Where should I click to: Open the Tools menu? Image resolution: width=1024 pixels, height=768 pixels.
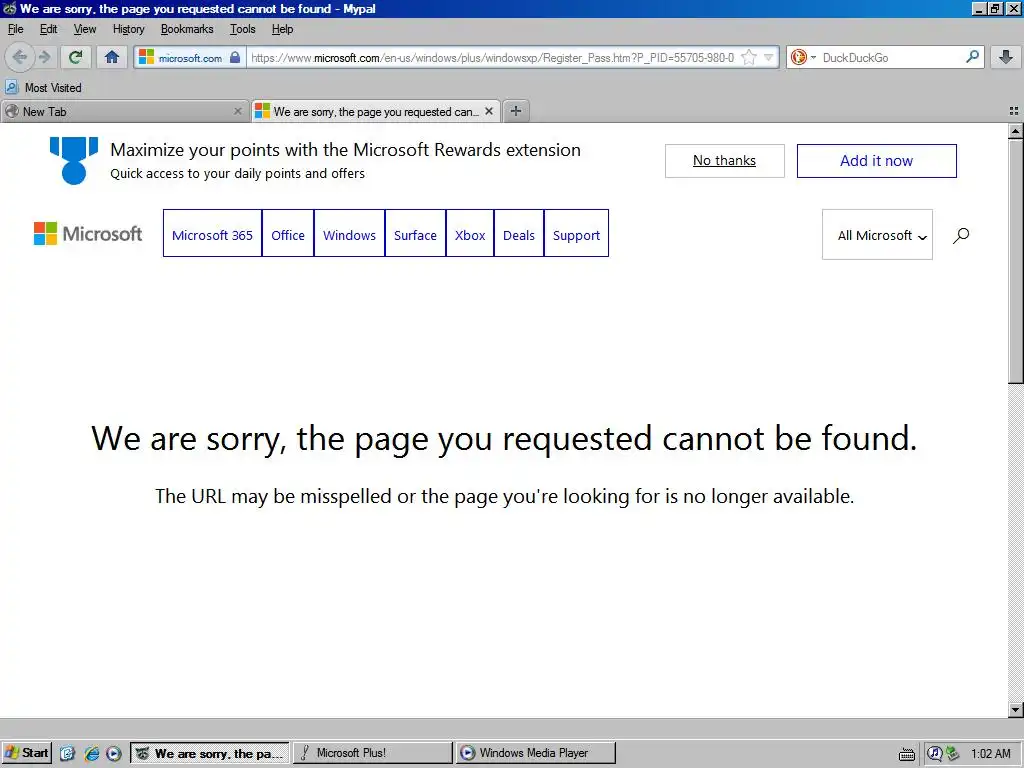pyautogui.click(x=242, y=29)
